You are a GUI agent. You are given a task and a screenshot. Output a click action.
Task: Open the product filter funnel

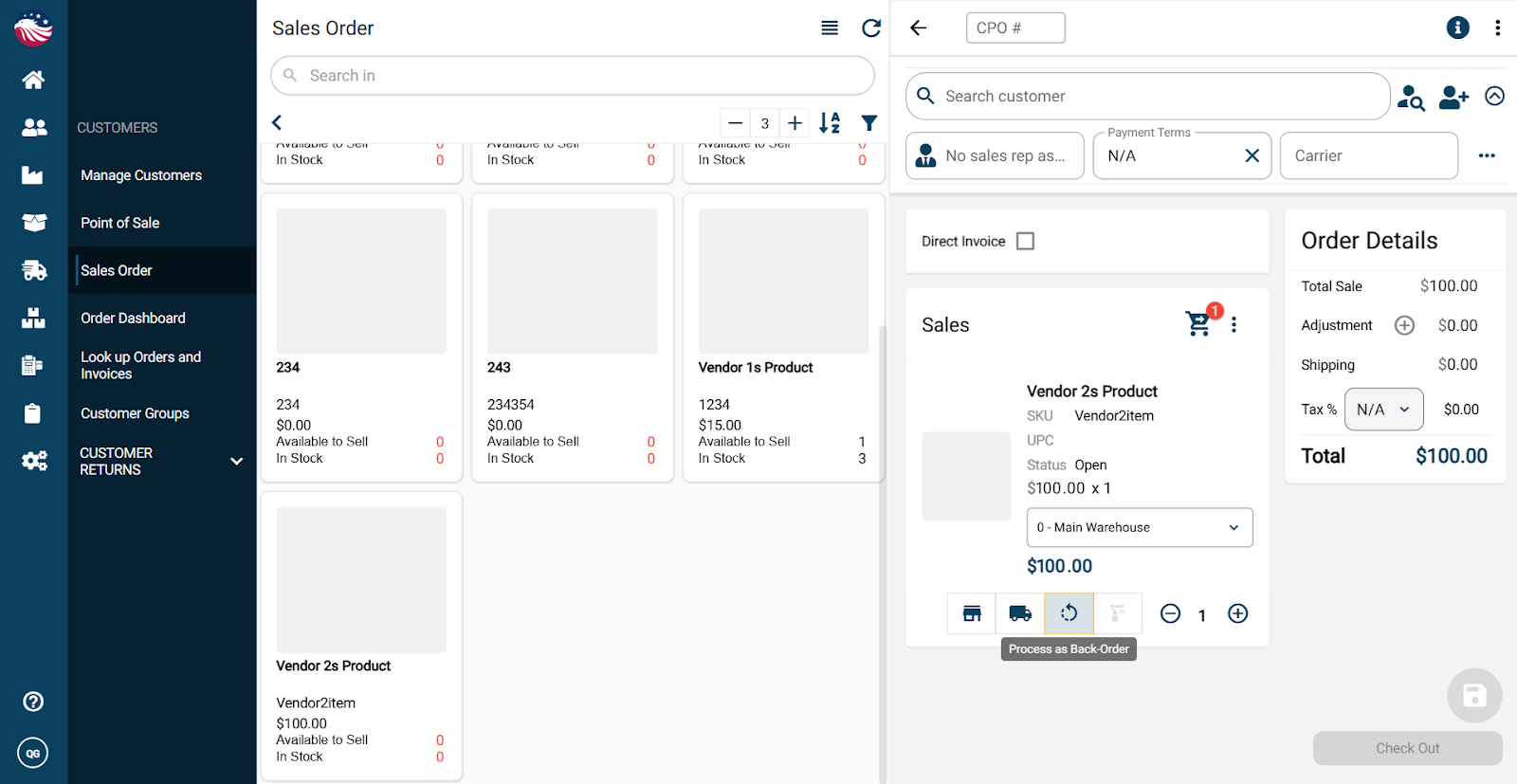coord(869,122)
